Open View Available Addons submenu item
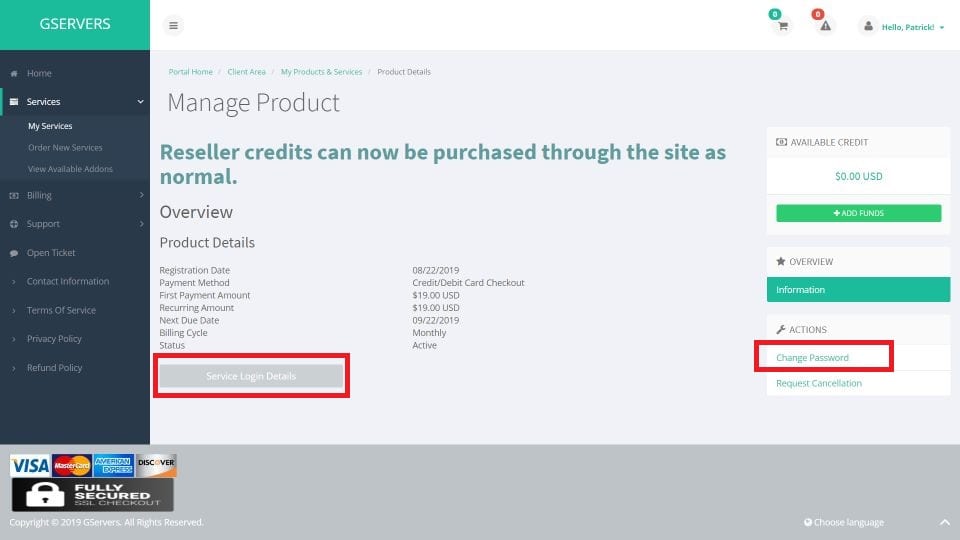This screenshot has width=960, height=540. tap(70, 169)
